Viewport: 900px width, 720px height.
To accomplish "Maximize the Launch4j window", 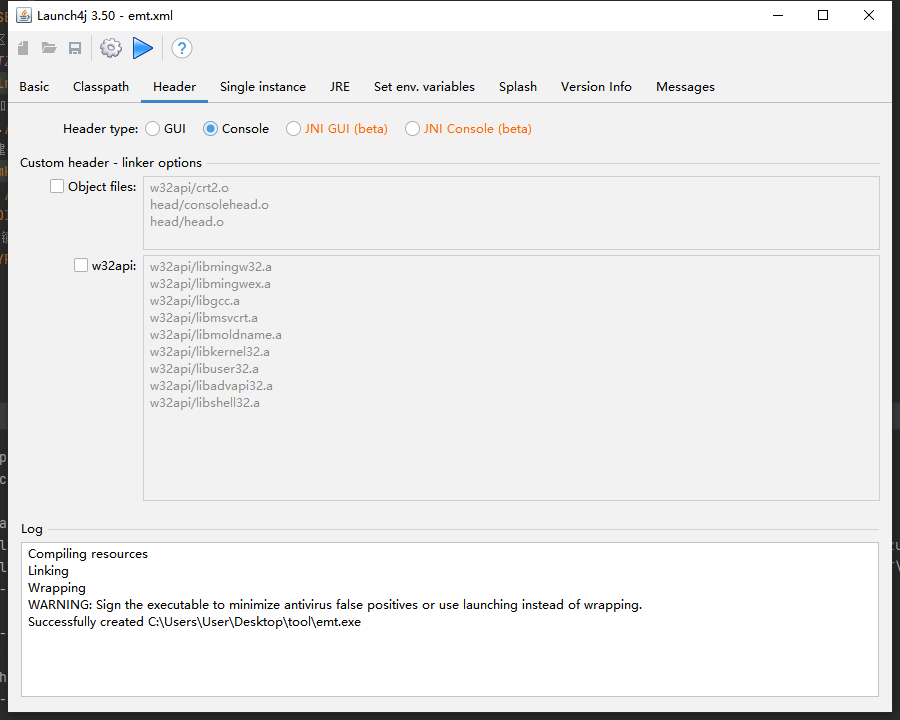I will click(x=823, y=15).
